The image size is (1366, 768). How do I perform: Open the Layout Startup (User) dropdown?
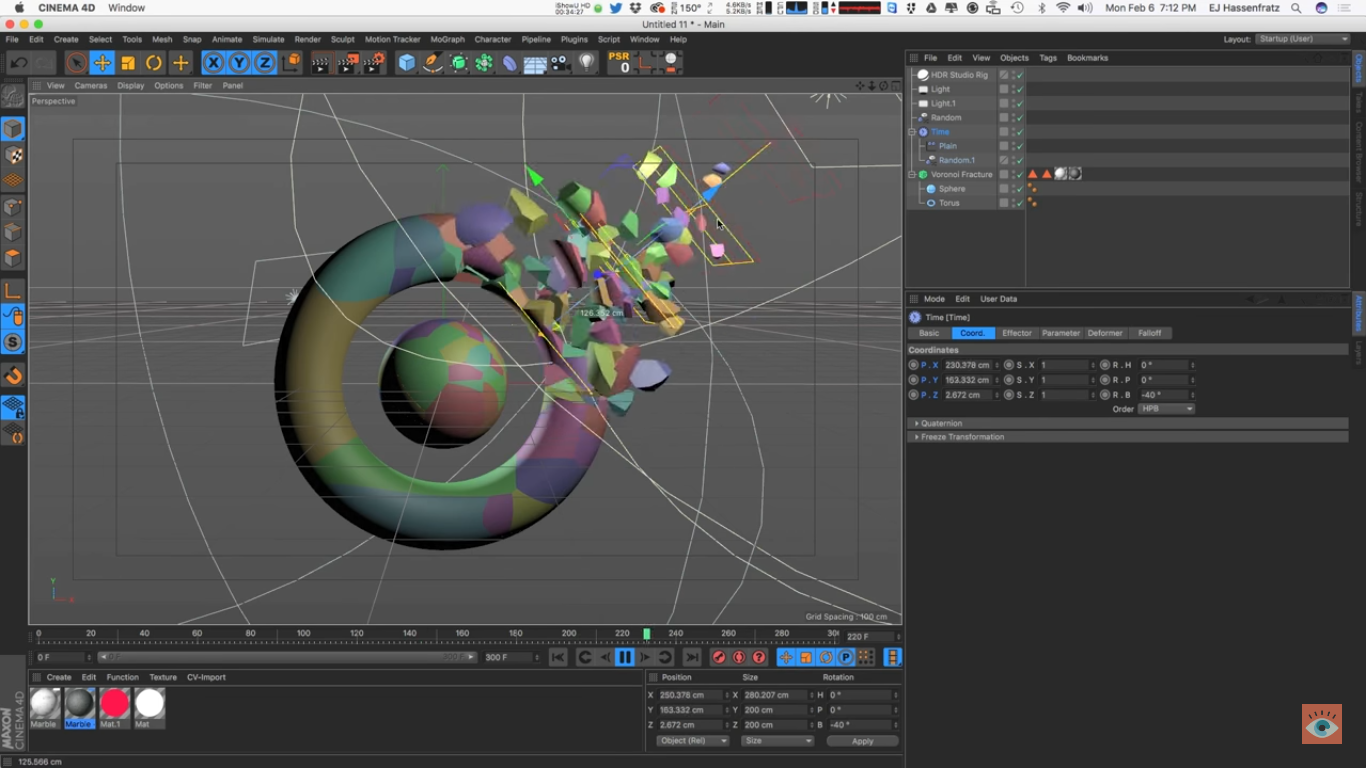[1303, 39]
